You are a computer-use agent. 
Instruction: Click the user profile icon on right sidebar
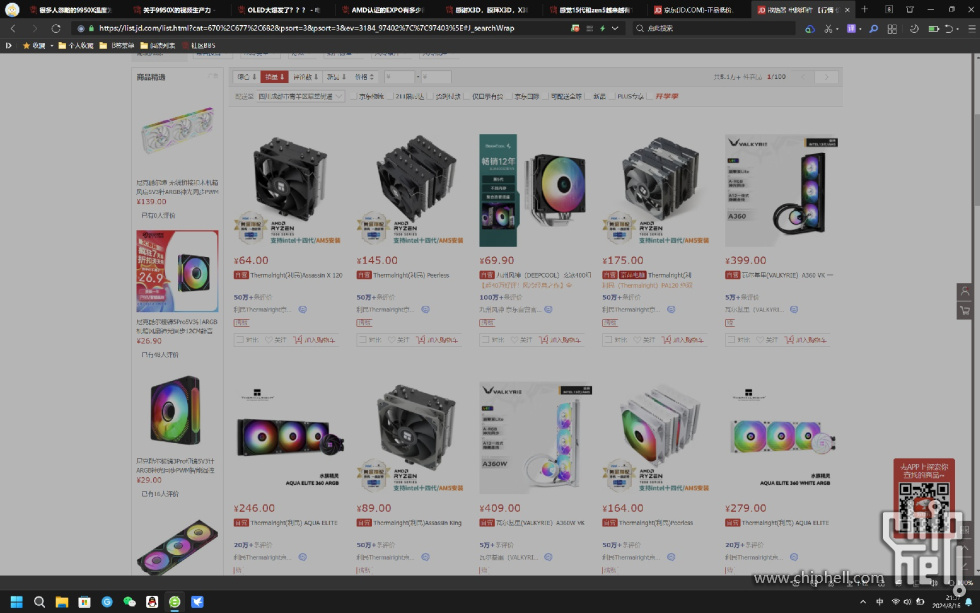964,291
